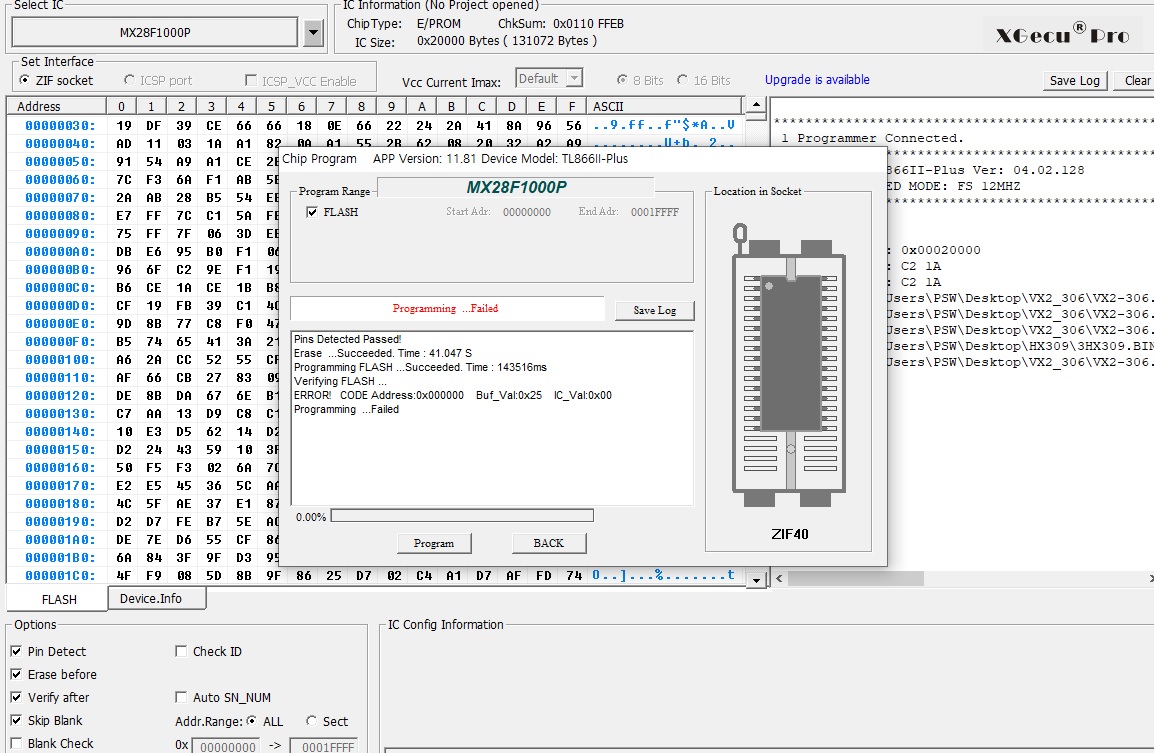Enable the Check ID checkbox
Image resolution: width=1154 pixels, height=753 pixels.
pos(181,652)
